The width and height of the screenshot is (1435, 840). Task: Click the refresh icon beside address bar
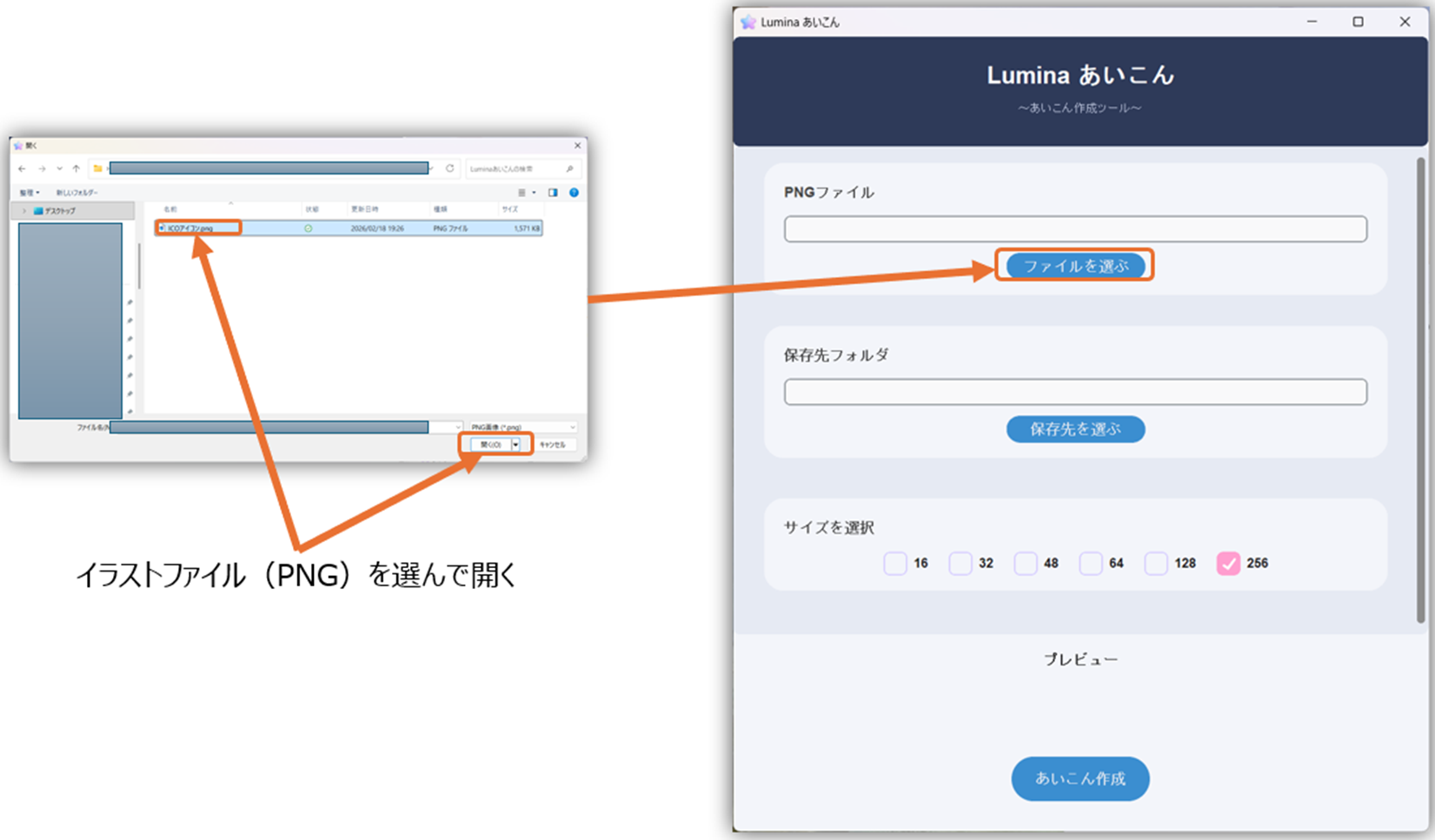click(449, 169)
